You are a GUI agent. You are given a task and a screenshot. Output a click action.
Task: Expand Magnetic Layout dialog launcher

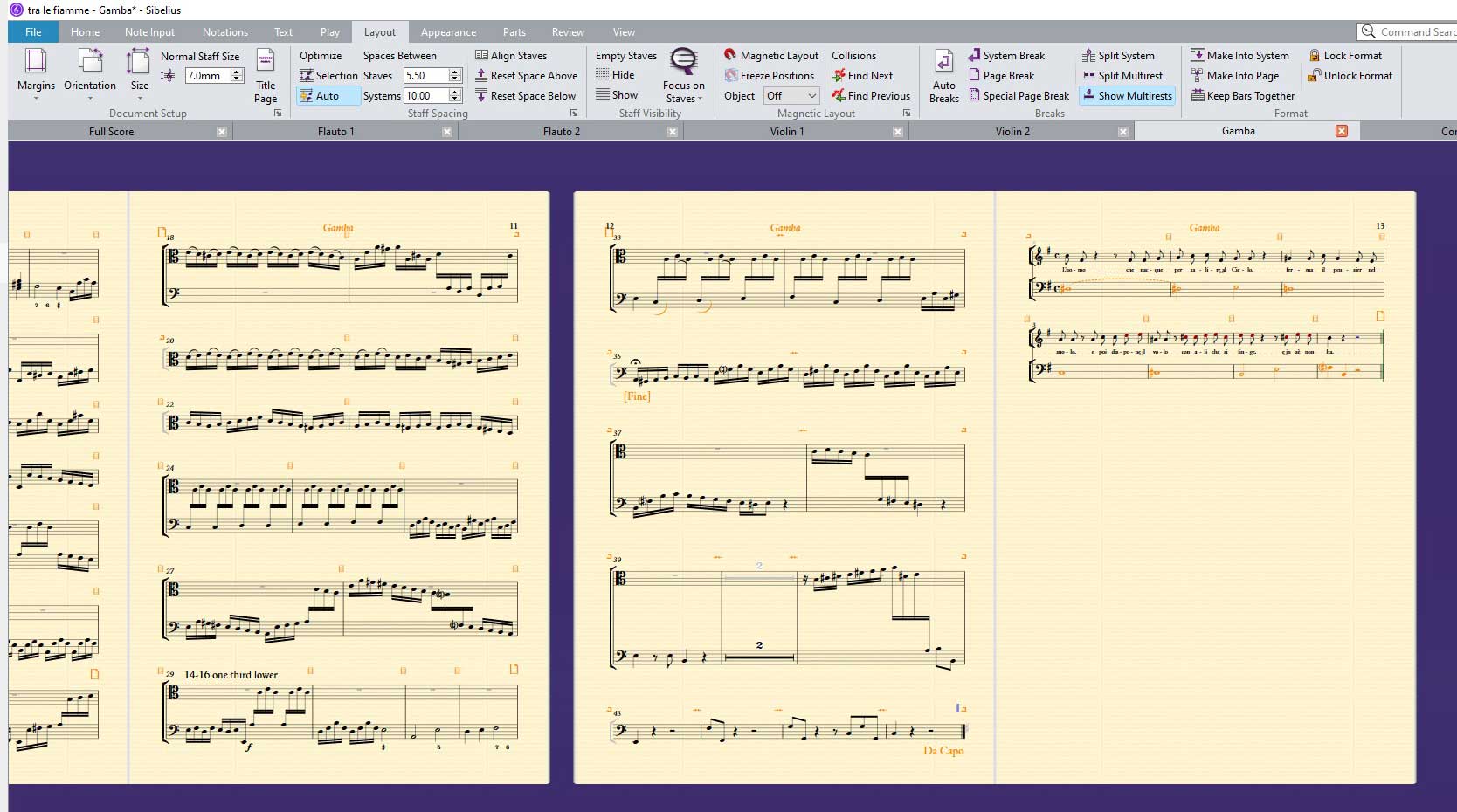point(907,114)
